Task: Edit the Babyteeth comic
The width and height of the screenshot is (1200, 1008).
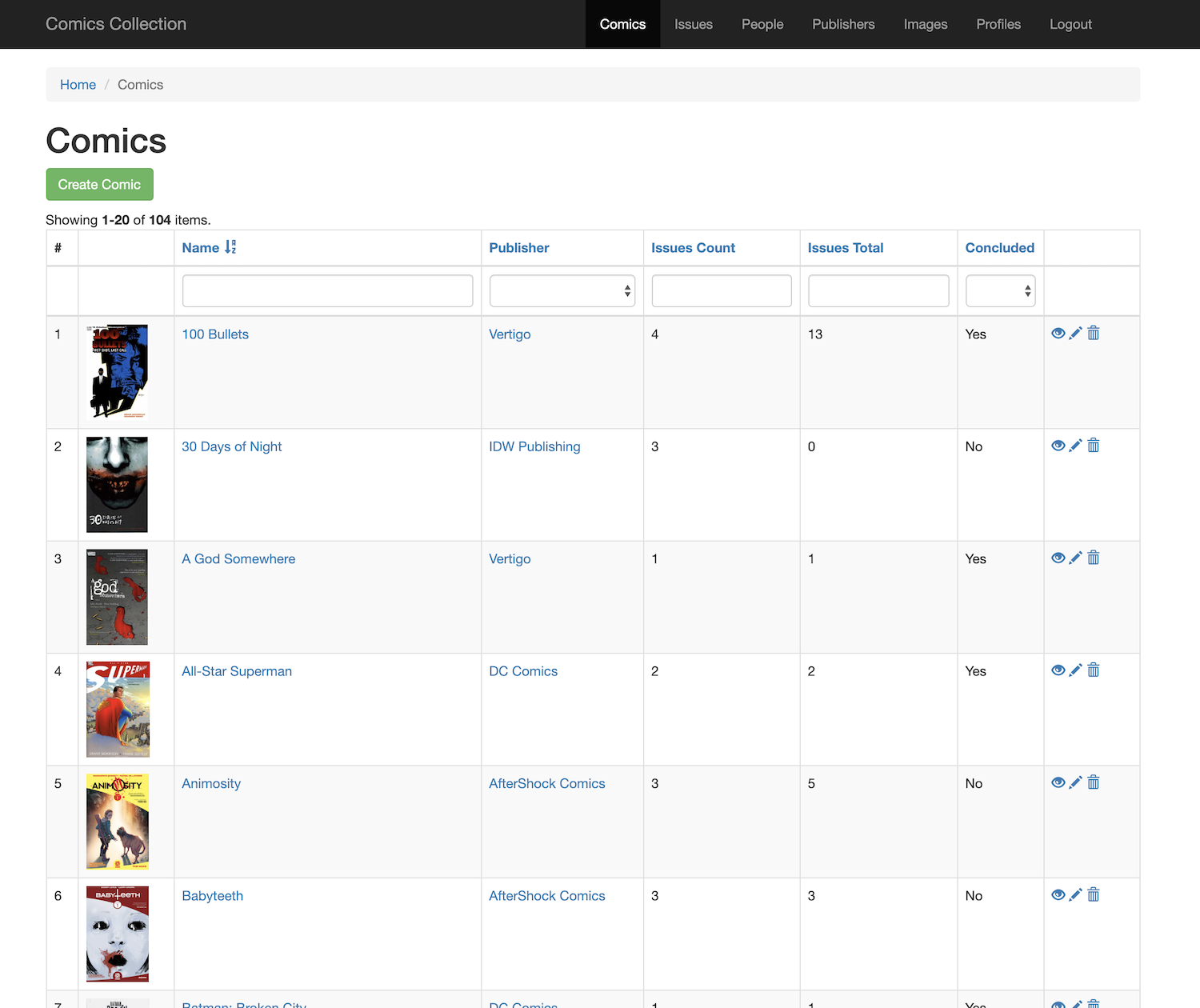Action: pos(1076,895)
